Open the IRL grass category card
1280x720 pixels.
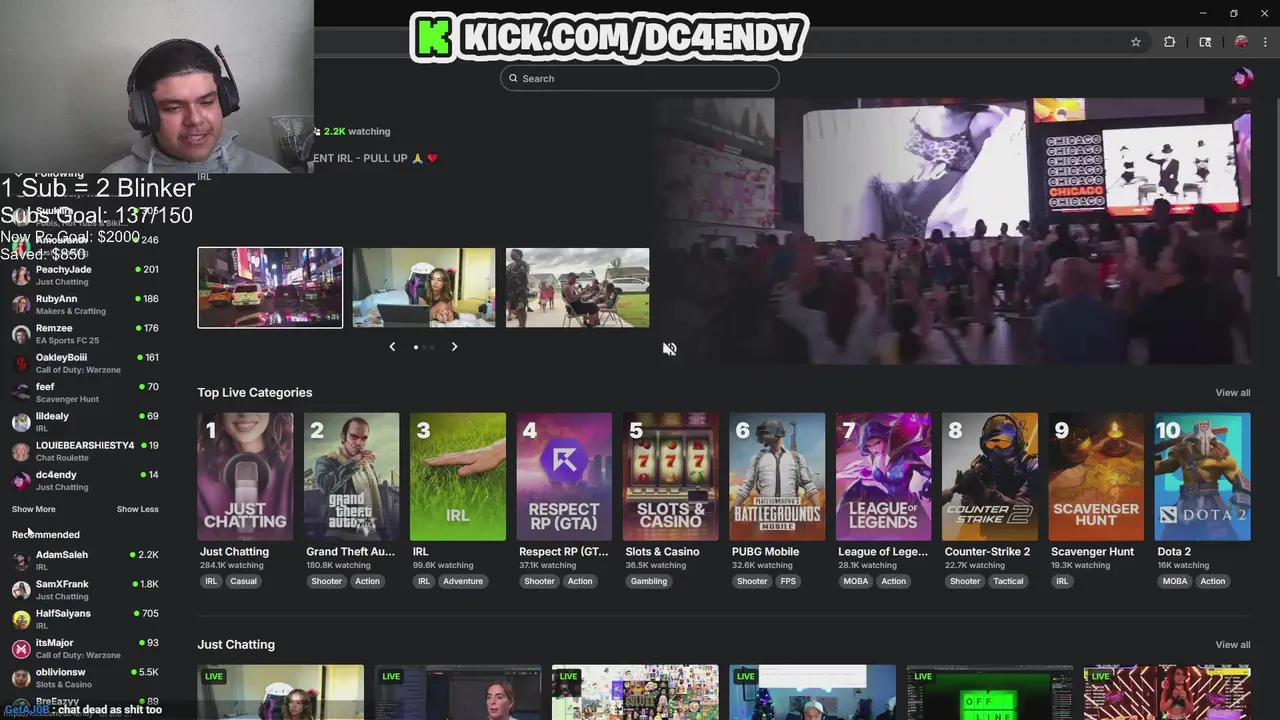pos(458,476)
